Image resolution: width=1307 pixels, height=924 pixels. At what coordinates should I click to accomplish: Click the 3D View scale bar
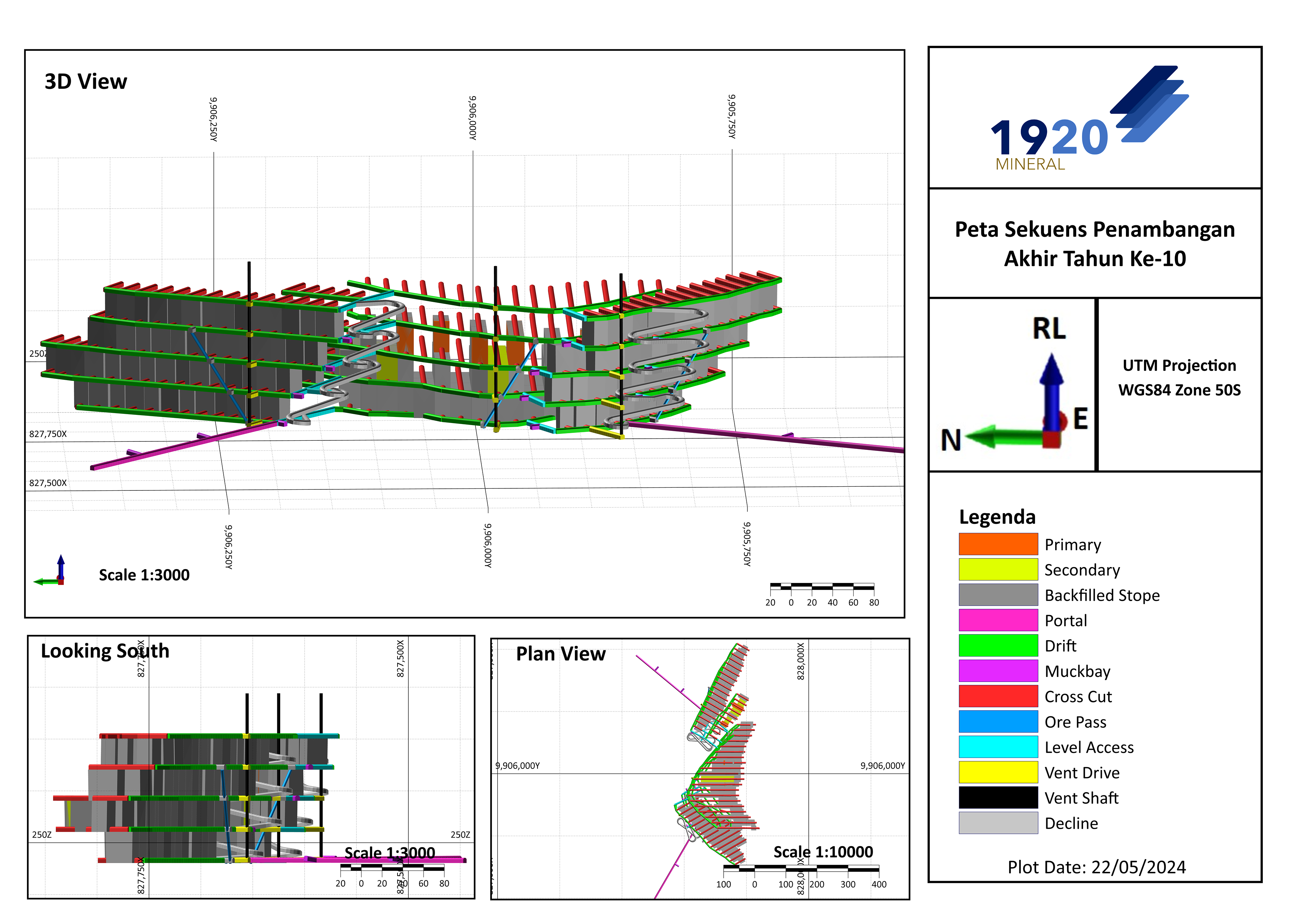click(x=821, y=587)
